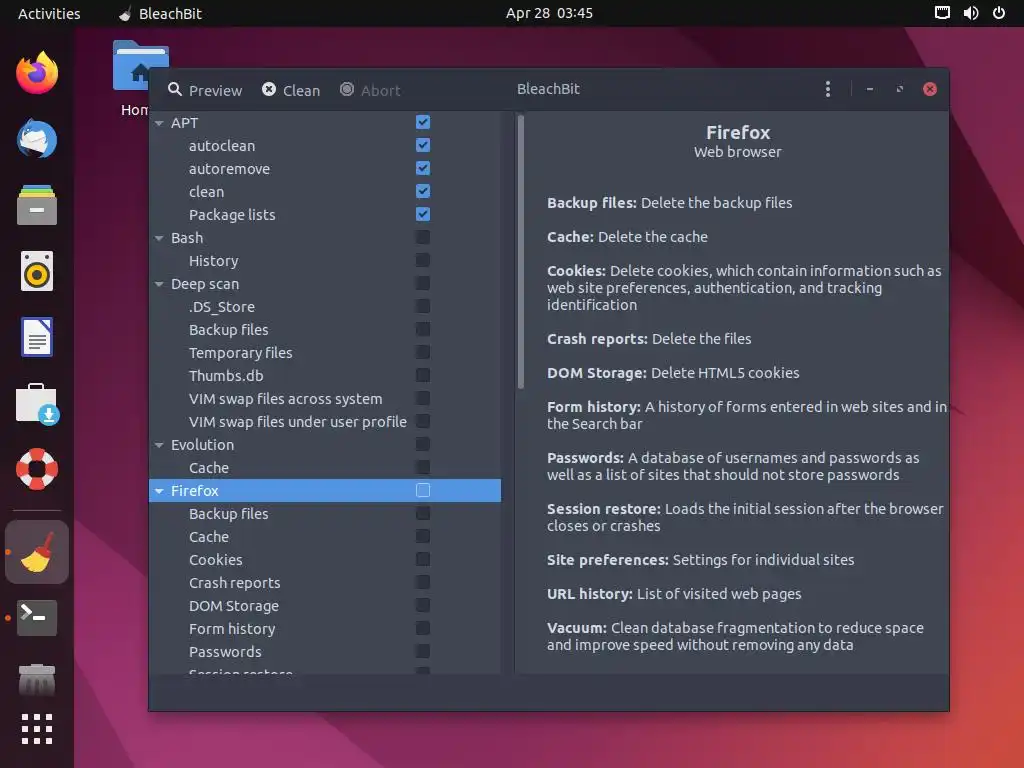Click the network status tray icon
Screen dimensions: 1024x768
[942, 13]
